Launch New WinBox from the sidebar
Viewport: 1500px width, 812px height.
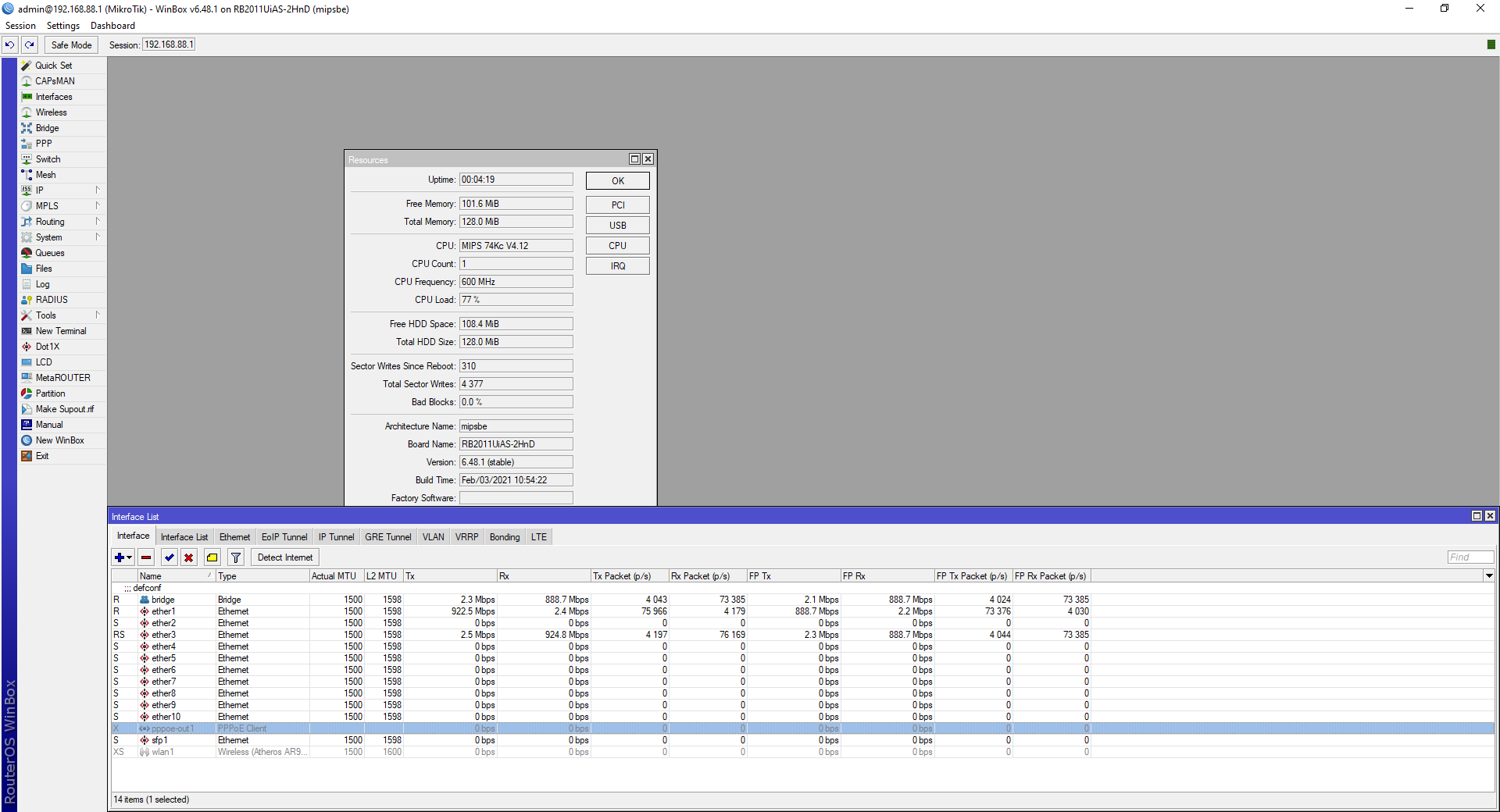pyautogui.click(x=62, y=440)
